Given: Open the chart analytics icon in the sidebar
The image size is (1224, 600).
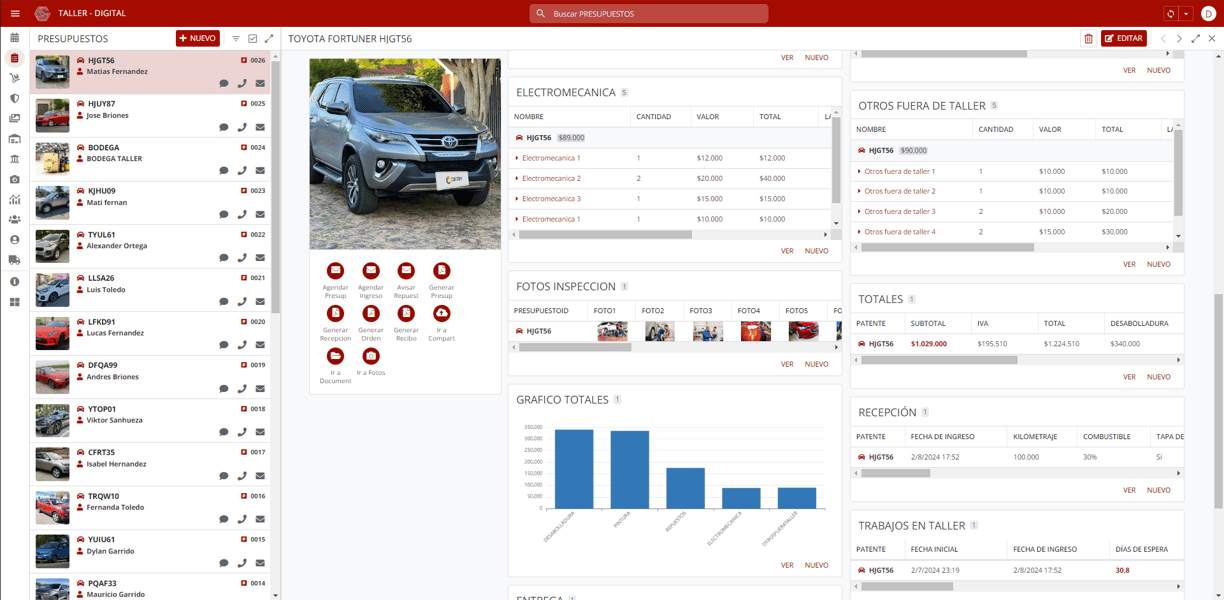Looking at the screenshot, I should 15,200.
